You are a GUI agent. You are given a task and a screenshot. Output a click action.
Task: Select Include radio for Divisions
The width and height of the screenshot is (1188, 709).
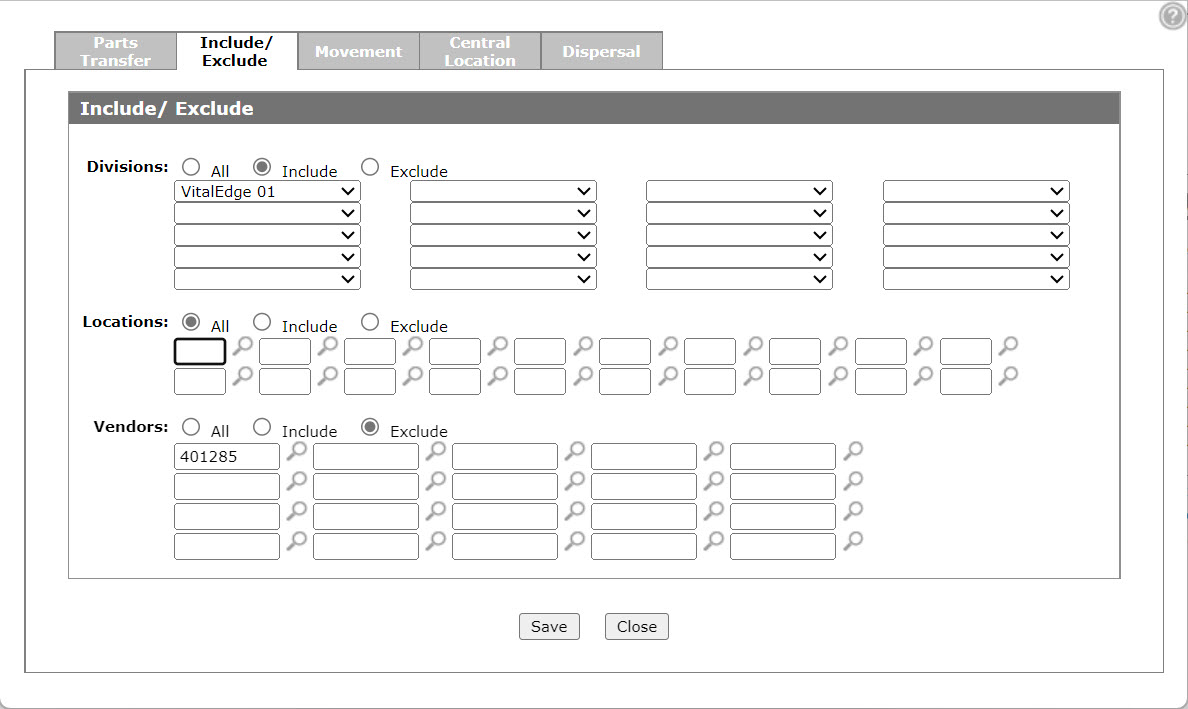point(262,167)
